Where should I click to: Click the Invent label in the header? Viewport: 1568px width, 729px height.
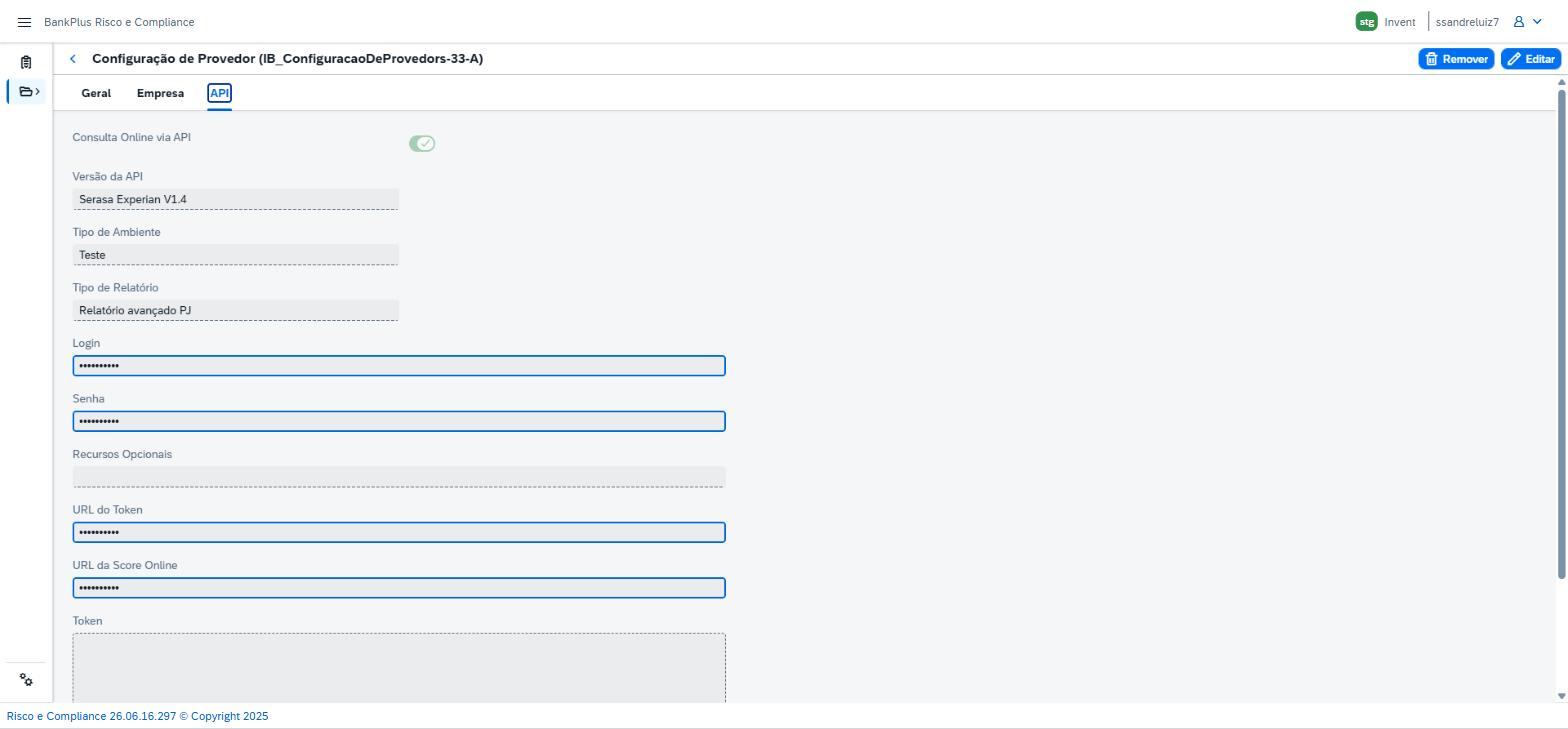(x=1400, y=22)
